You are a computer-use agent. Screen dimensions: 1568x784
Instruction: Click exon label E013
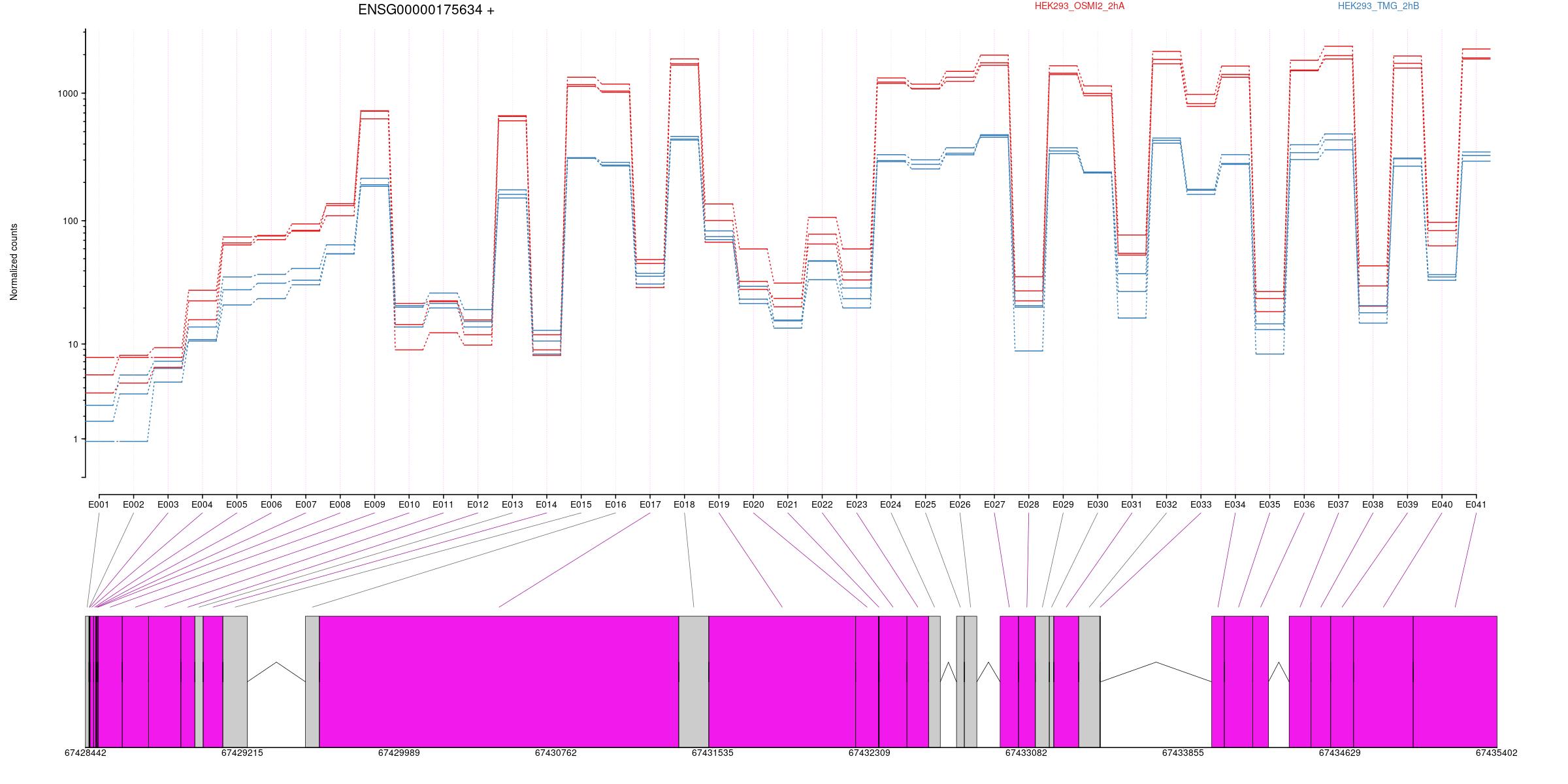(512, 504)
